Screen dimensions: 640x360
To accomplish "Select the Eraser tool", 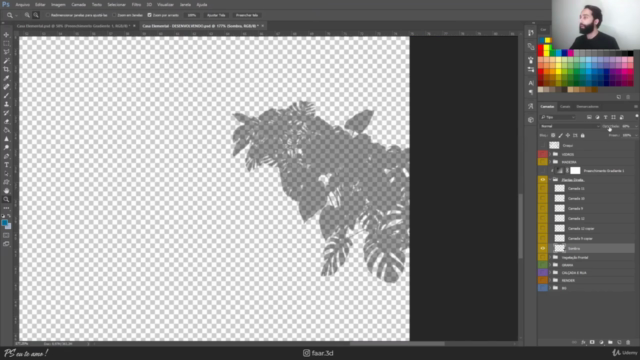I will pos(7,121).
